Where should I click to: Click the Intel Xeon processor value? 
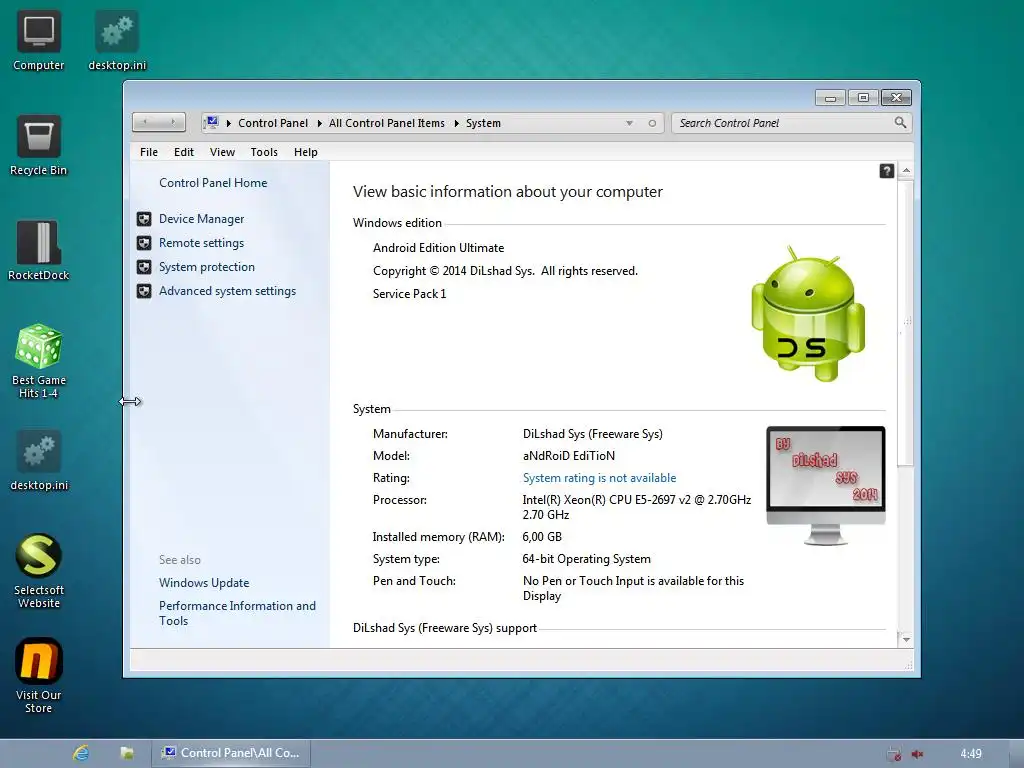[637, 507]
